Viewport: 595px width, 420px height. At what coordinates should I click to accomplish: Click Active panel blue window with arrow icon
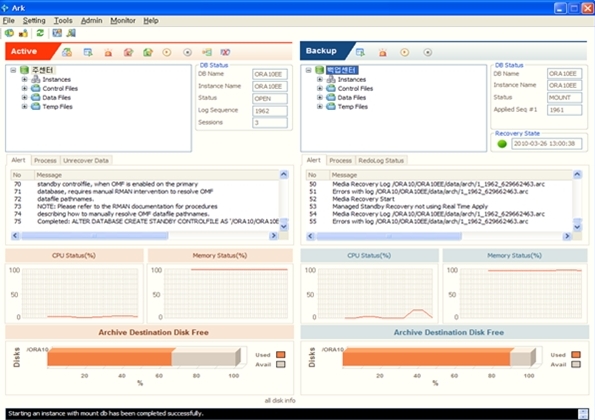coord(88,52)
